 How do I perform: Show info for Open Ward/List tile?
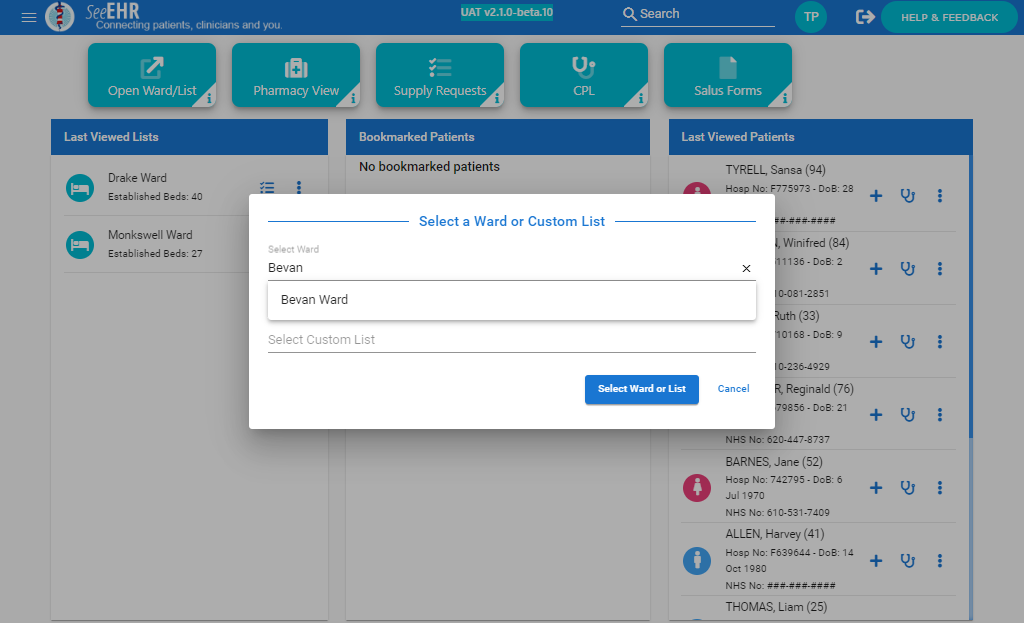click(x=209, y=99)
